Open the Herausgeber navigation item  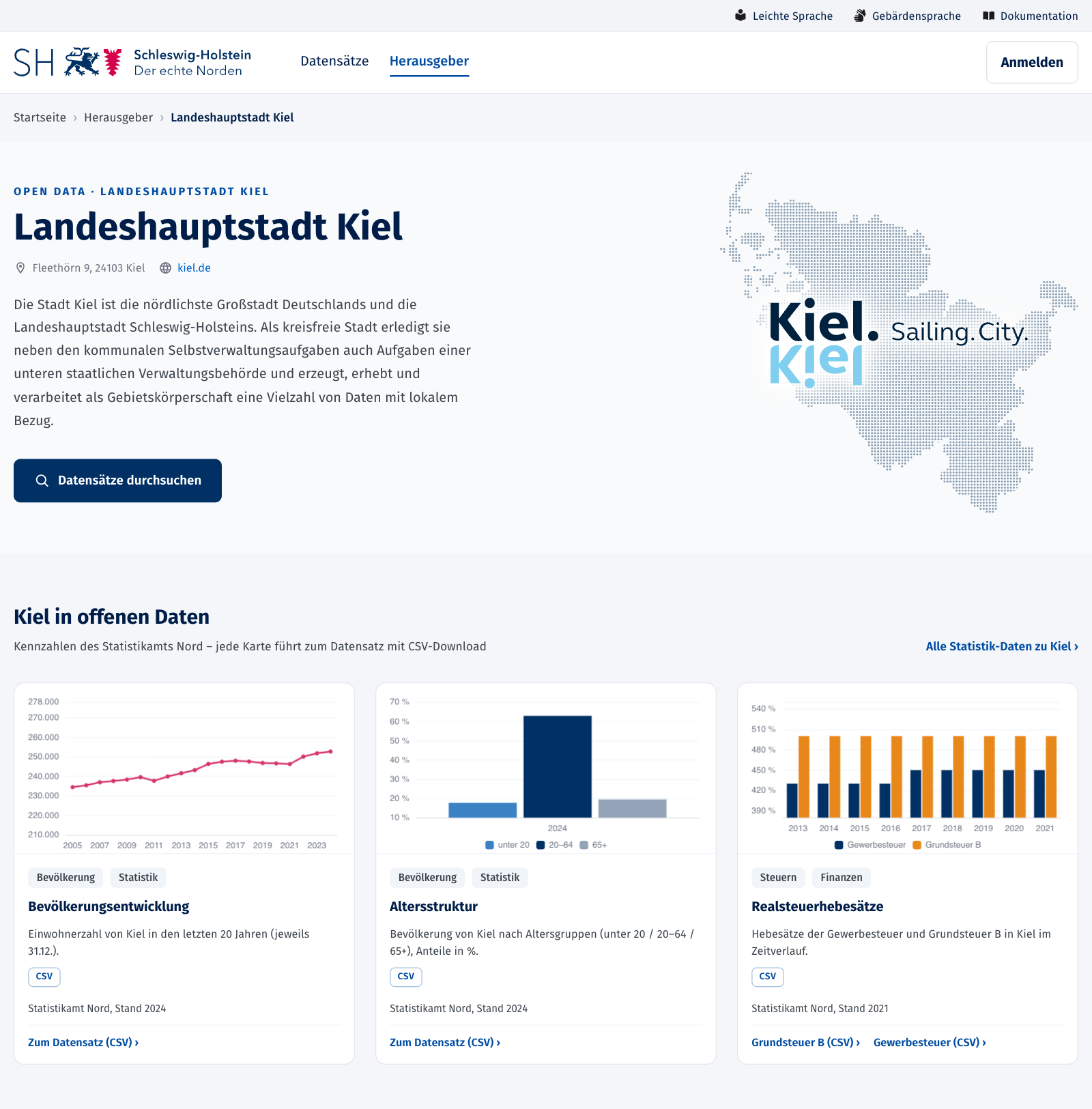pos(429,61)
